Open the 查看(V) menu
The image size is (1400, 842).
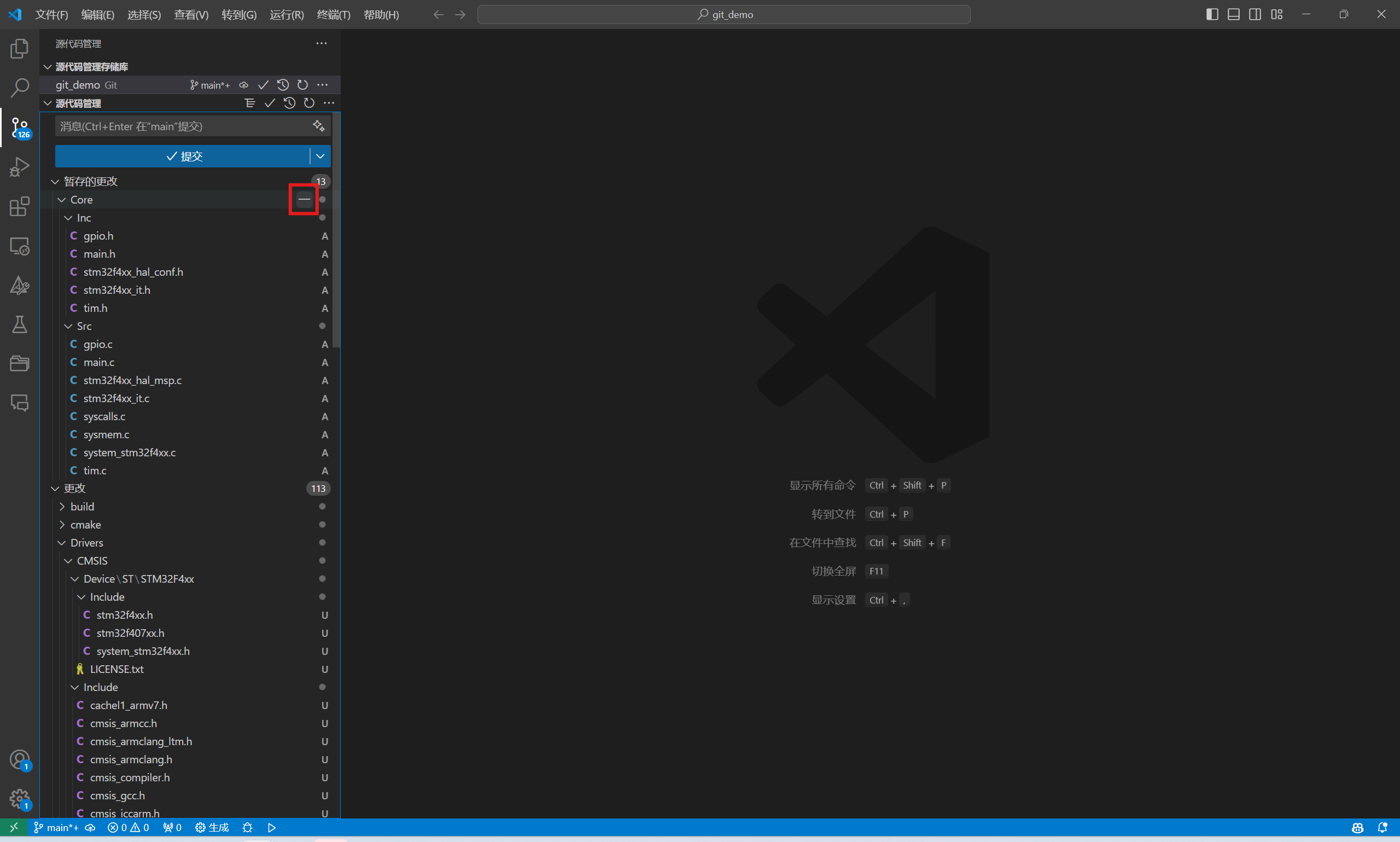click(x=191, y=15)
